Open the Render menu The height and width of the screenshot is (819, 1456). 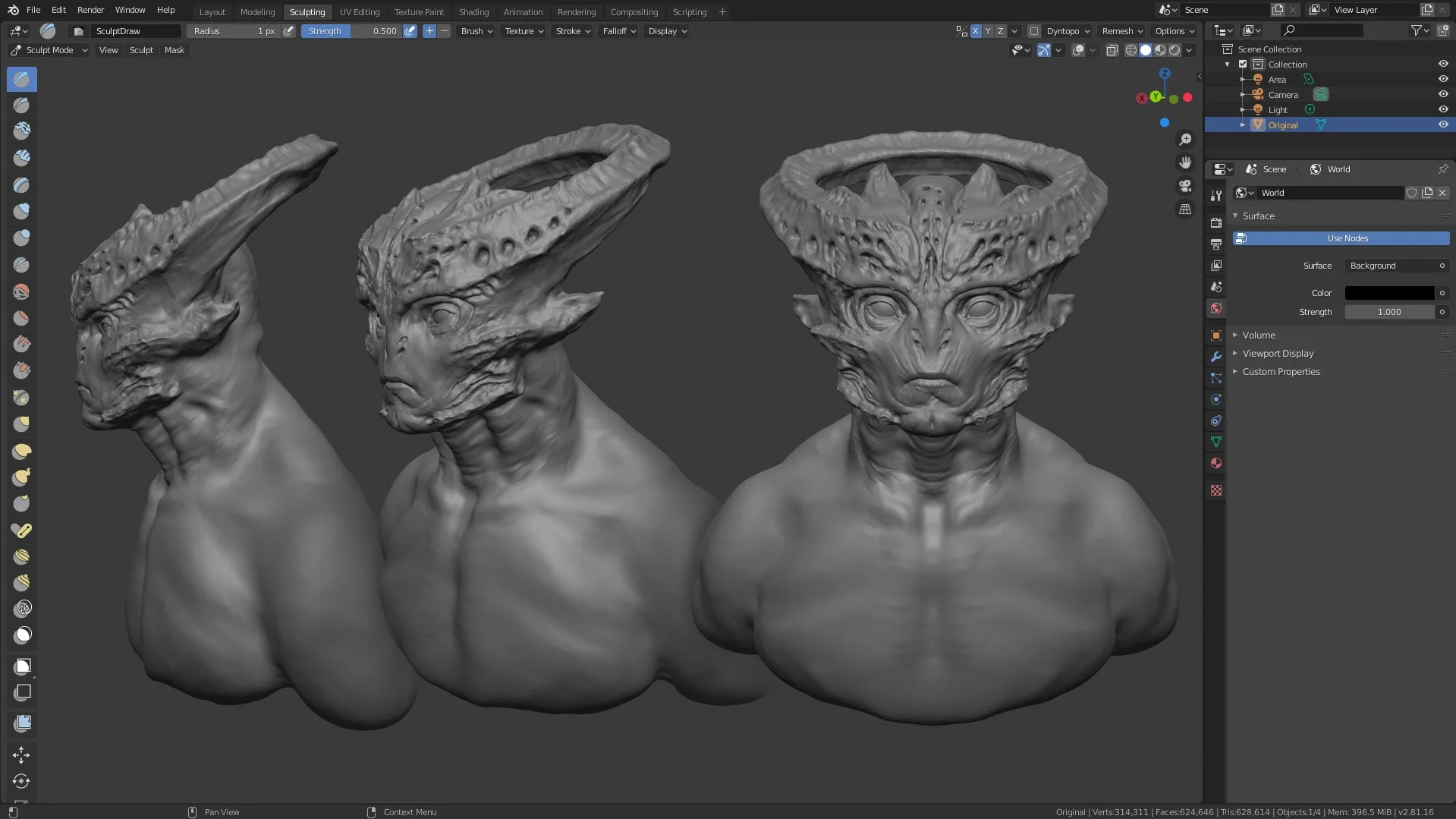click(x=90, y=10)
